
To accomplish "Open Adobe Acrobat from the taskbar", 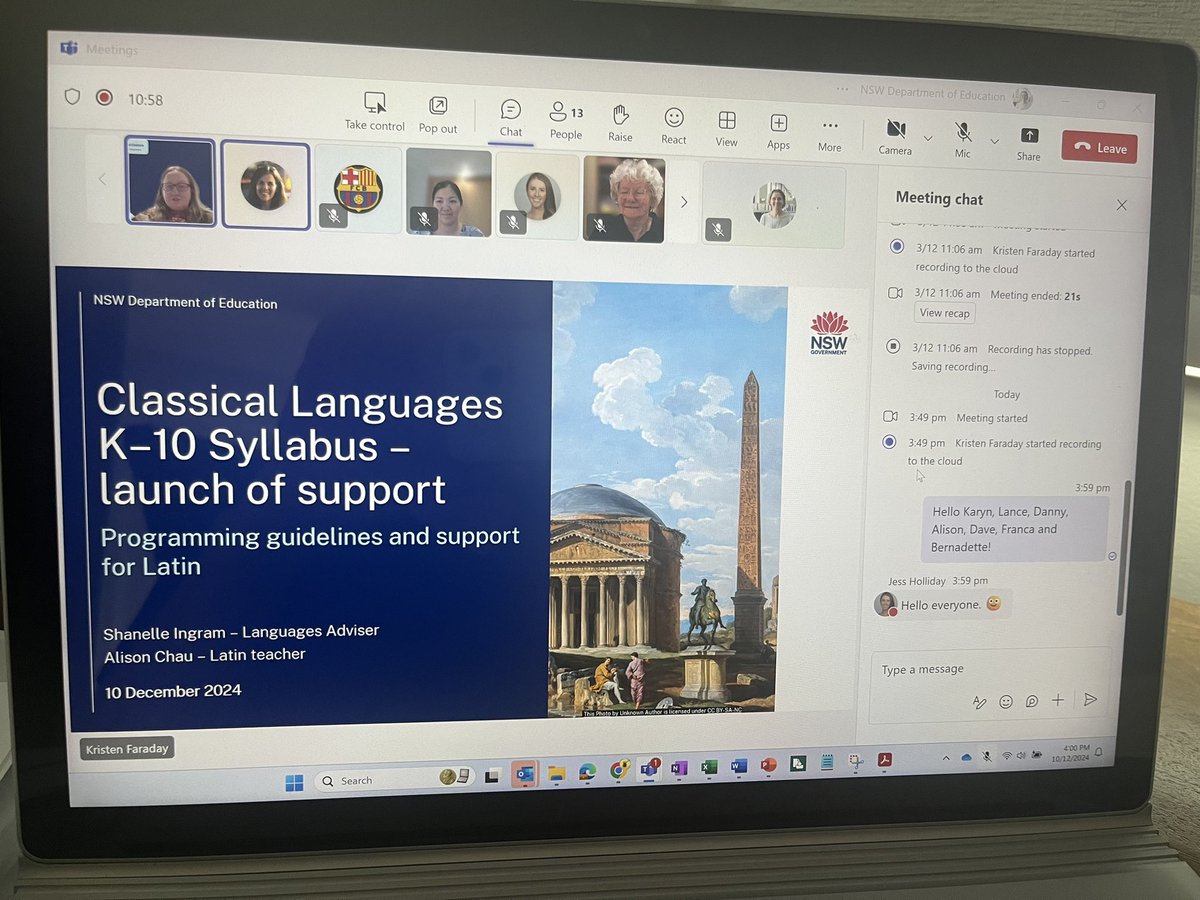I will coord(885,761).
